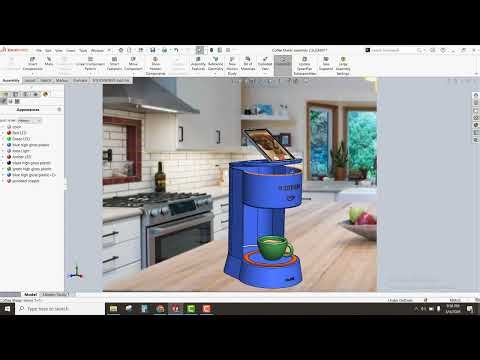Image resolution: width=480 pixels, height=360 pixels.
Task: Switch to the Layout ribbon tab
Action: 30,81
